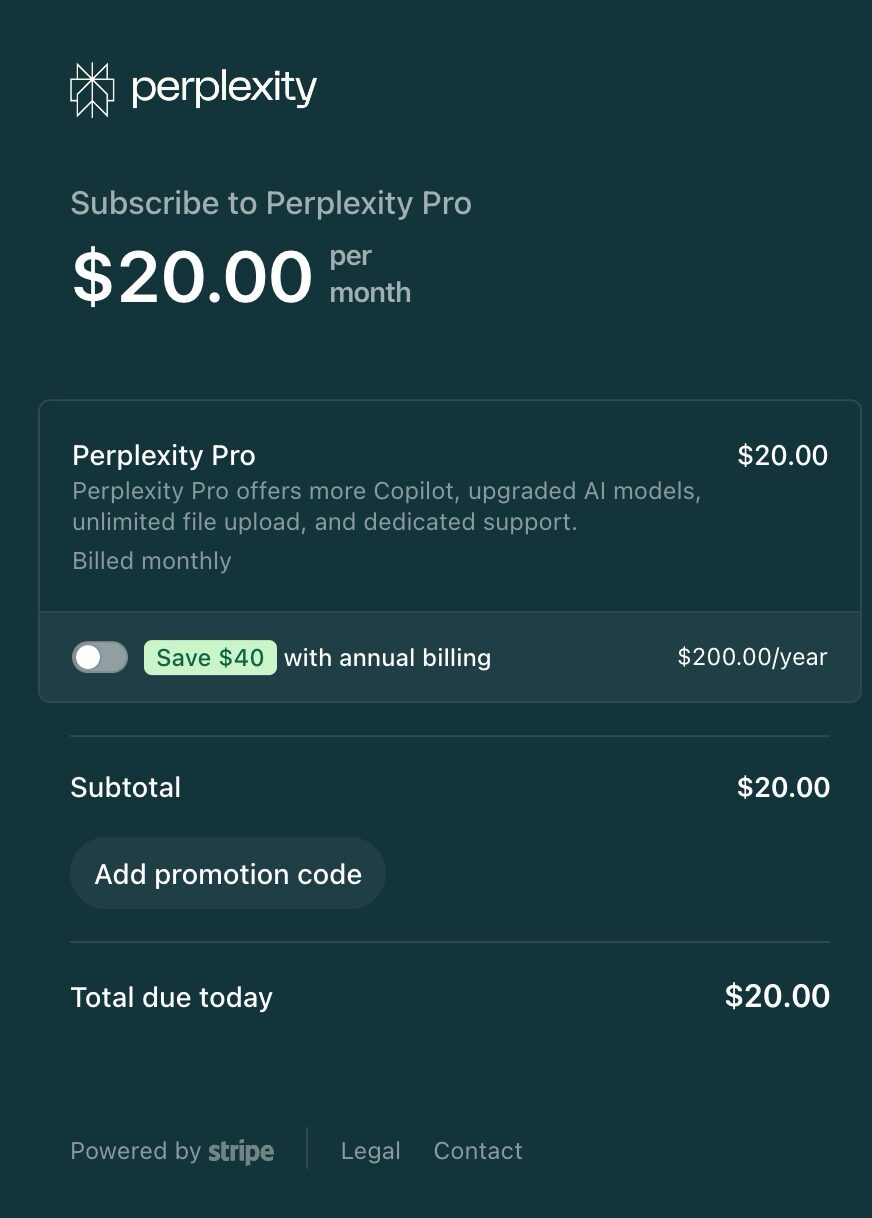Open the Contact link in footer
Screen dimensions: 872x1218
[478, 1151]
